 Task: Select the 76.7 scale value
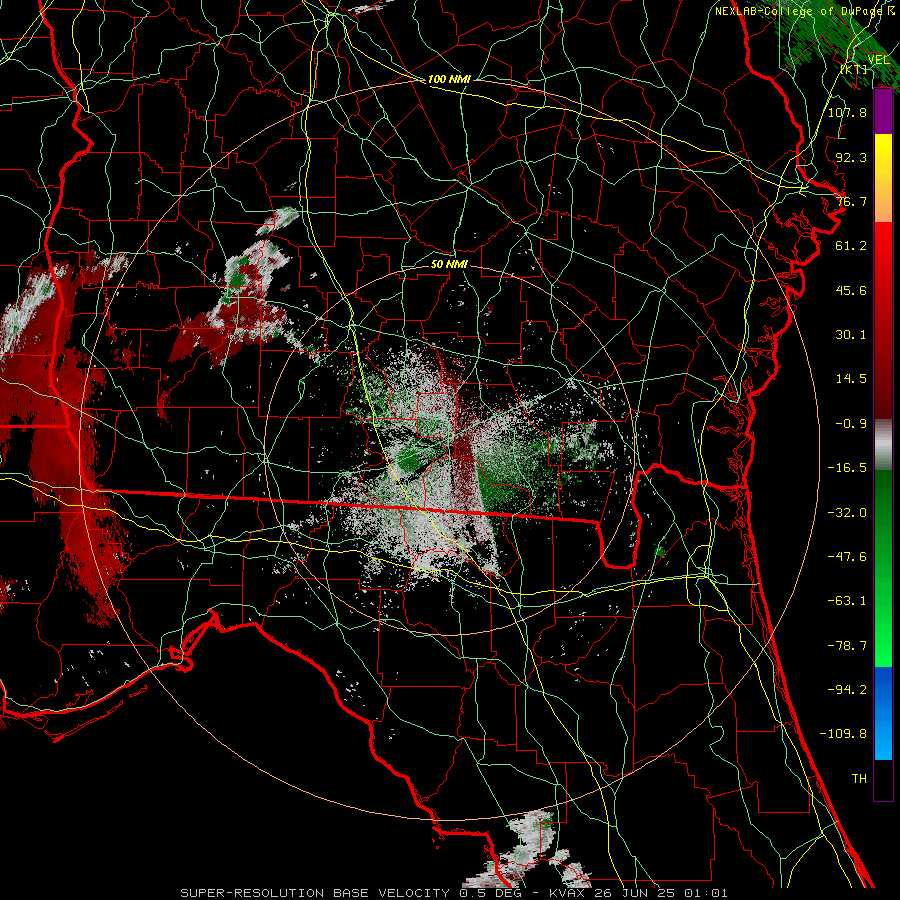[x=851, y=201]
